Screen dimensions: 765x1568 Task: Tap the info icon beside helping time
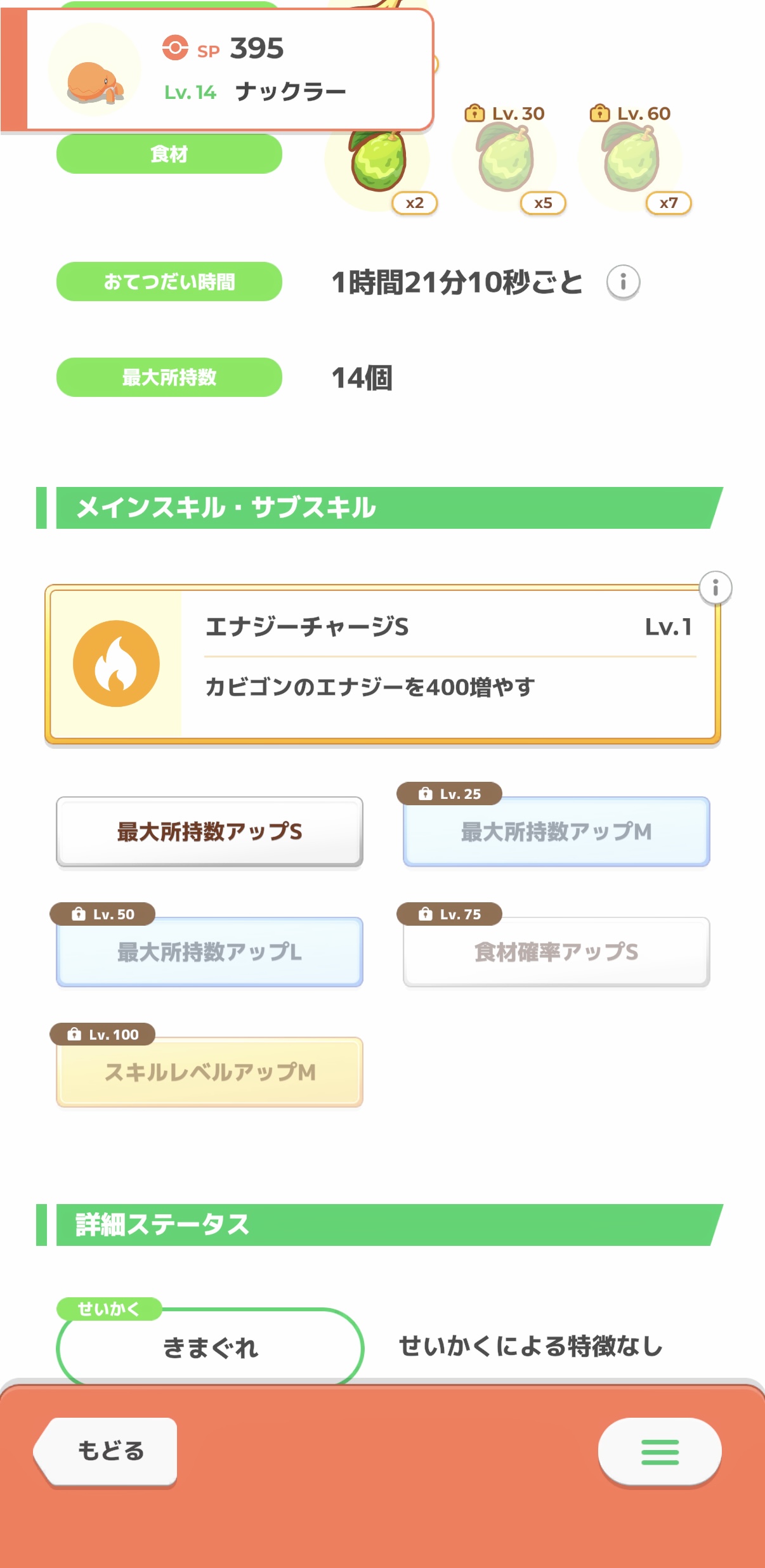point(623,282)
